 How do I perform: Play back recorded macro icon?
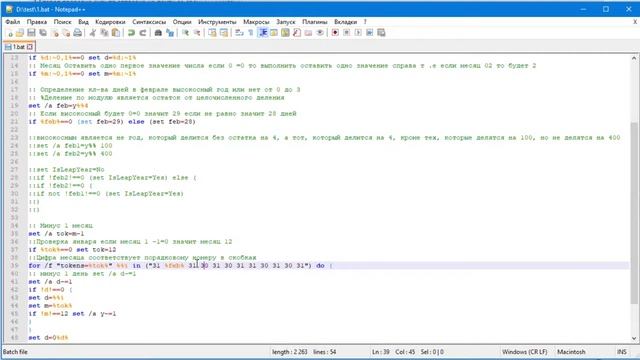[358, 33]
